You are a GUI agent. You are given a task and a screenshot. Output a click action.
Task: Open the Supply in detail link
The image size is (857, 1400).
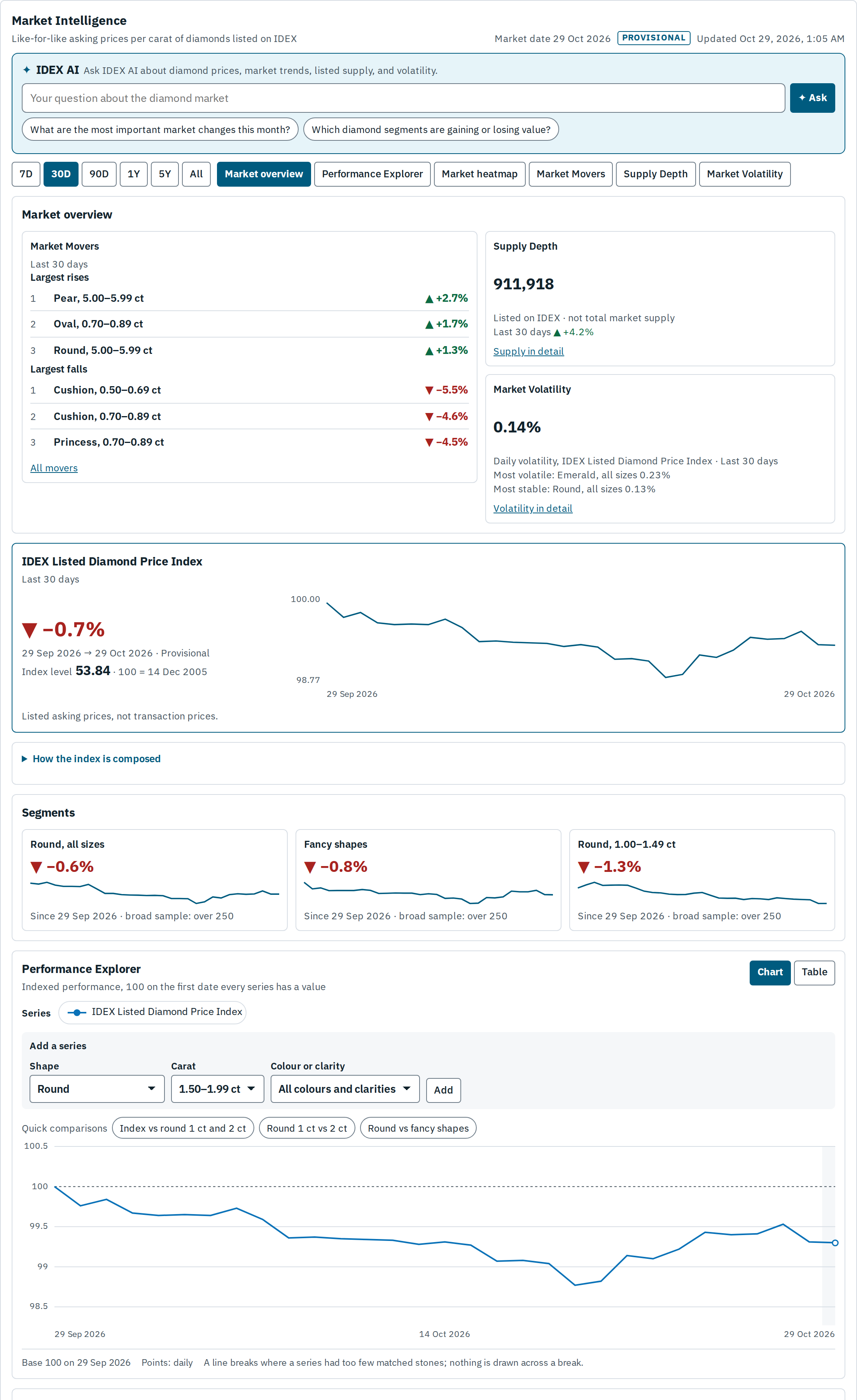pos(528,351)
